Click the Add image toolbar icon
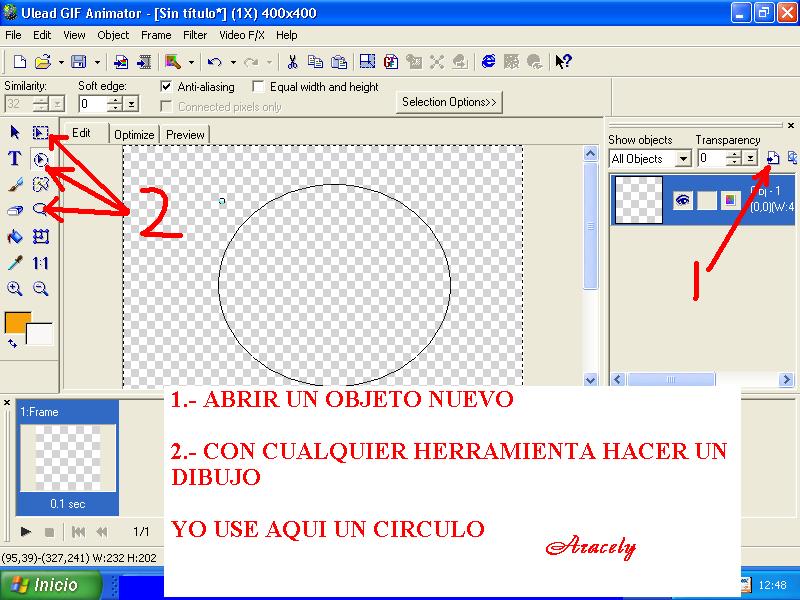This screenshot has width=800, height=600. tap(120, 62)
